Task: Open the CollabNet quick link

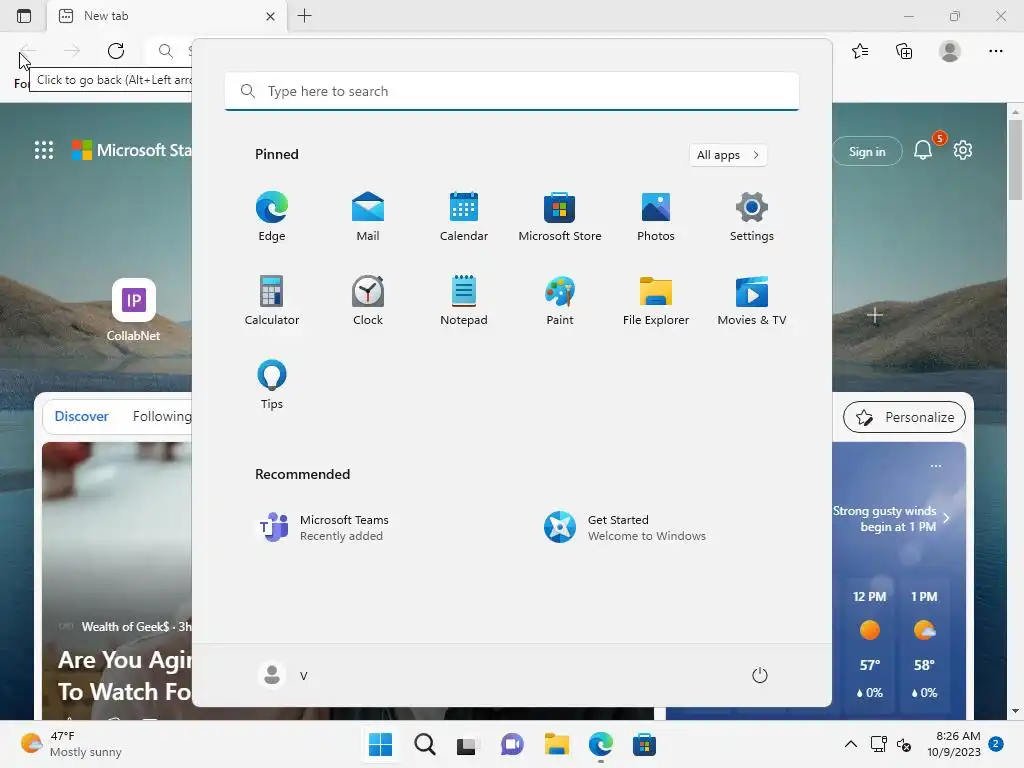Action: (x=133, y=310)
